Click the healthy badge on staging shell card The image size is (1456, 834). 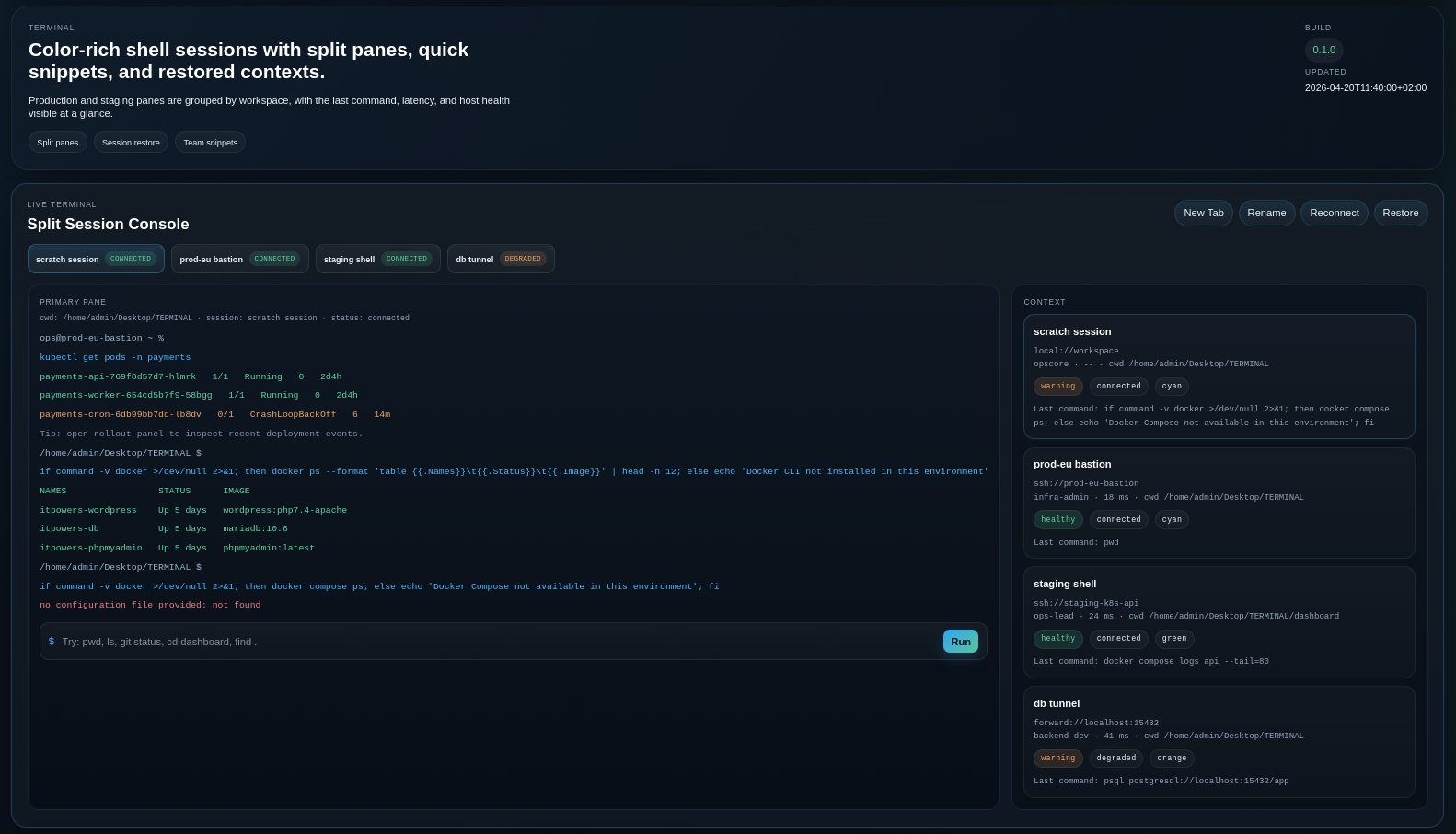click(x=1057, y=639)
